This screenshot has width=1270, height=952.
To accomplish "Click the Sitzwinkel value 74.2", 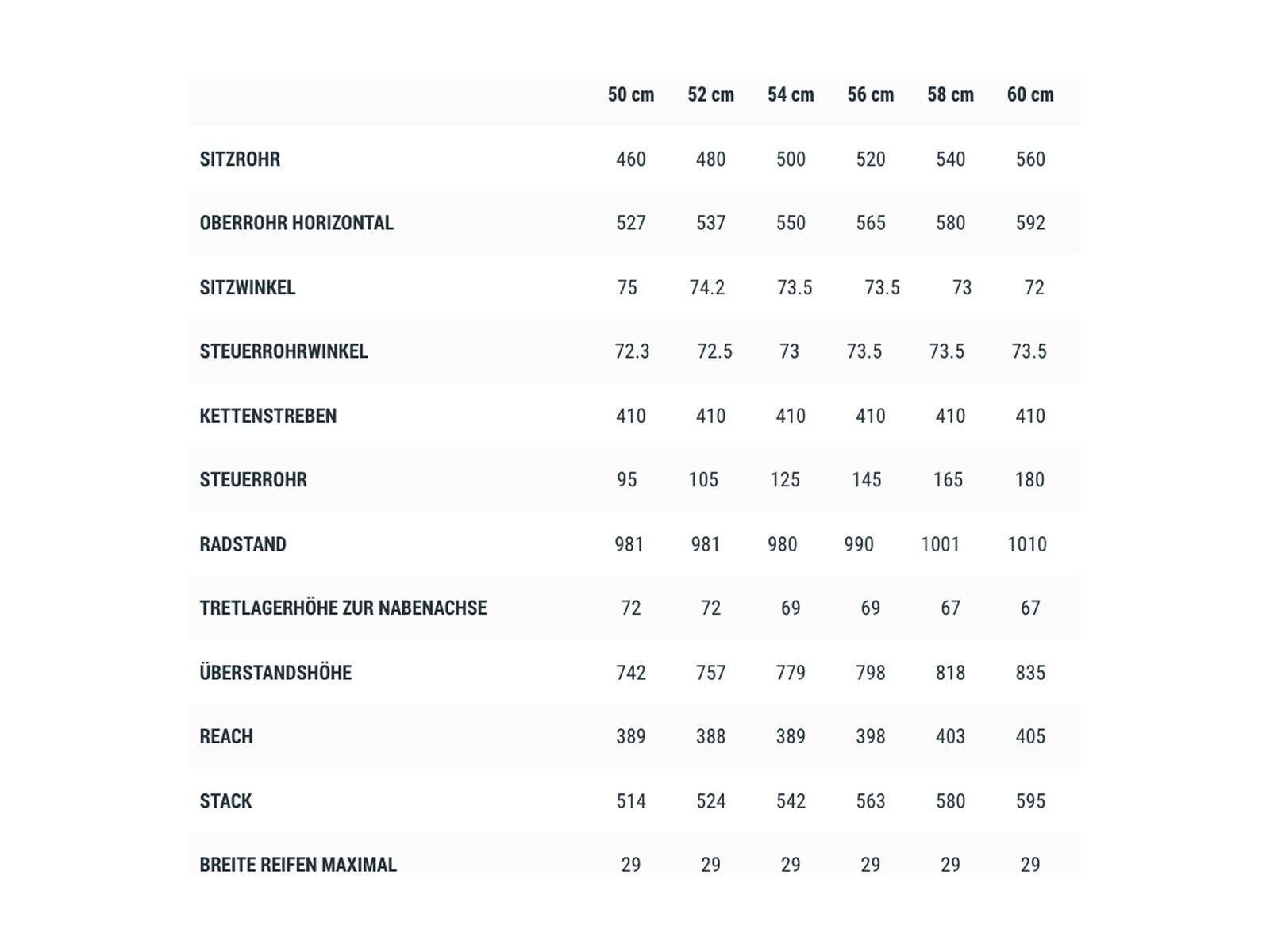I will pos(707,288).
